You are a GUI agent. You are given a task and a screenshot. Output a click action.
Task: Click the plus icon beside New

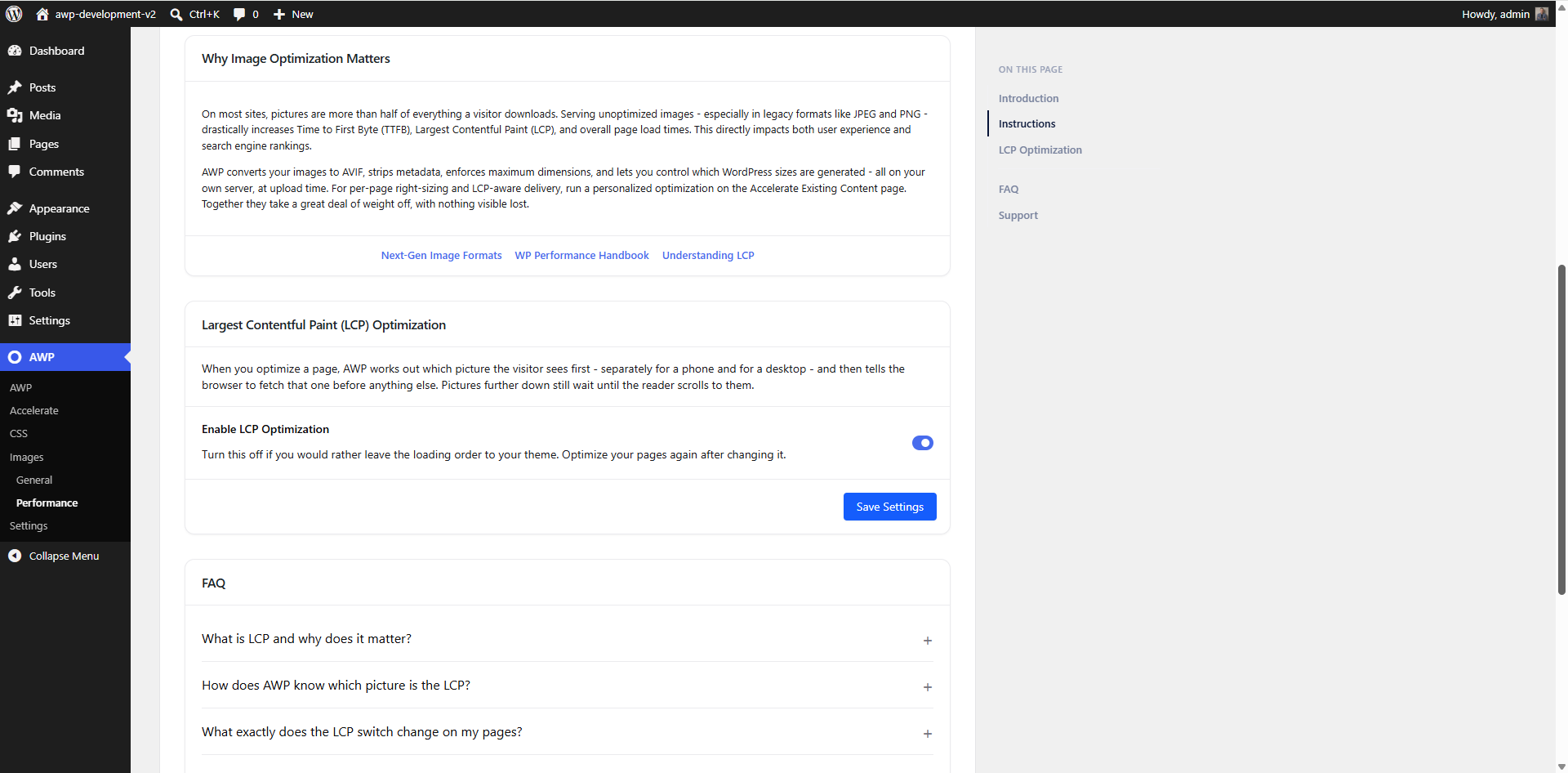click(279, 14)
